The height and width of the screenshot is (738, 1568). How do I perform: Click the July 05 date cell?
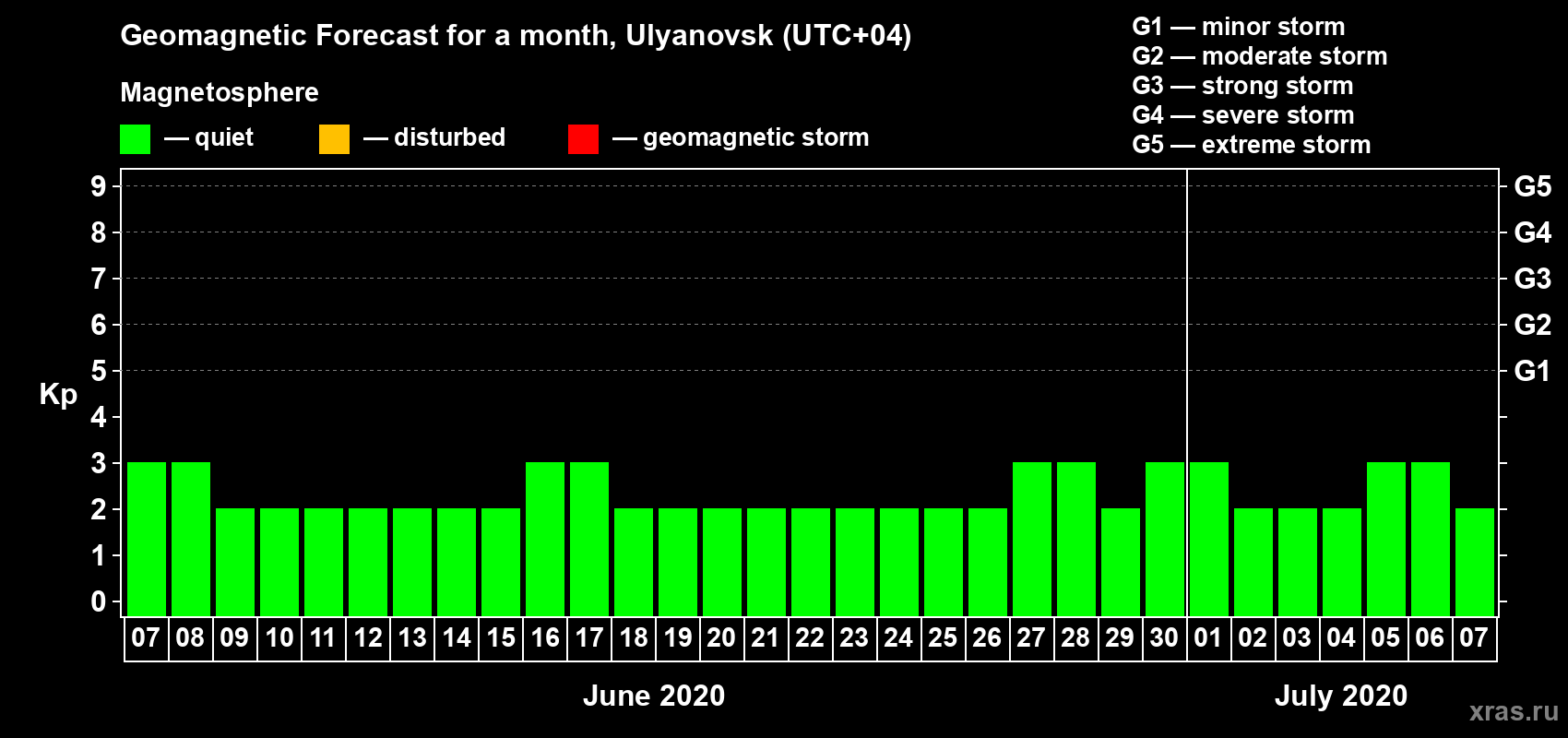pyautogui.click(x=1386, y=638)
